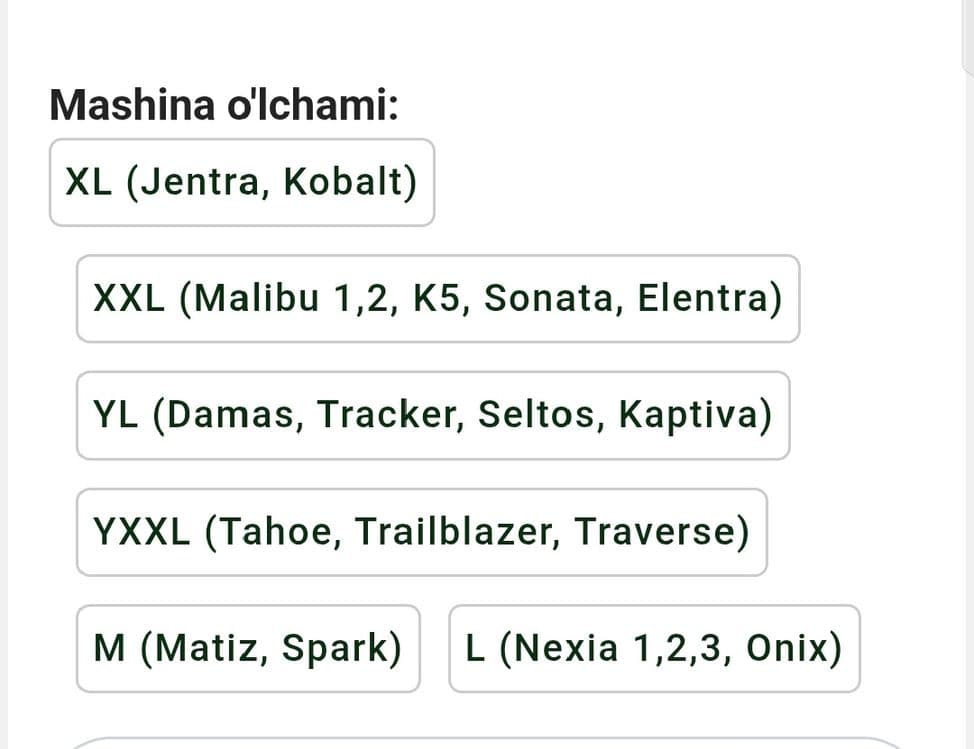Viewport: 974px width, 749px height.
Task: Select the size option for Malibu cars
Action: pos(438,299)
